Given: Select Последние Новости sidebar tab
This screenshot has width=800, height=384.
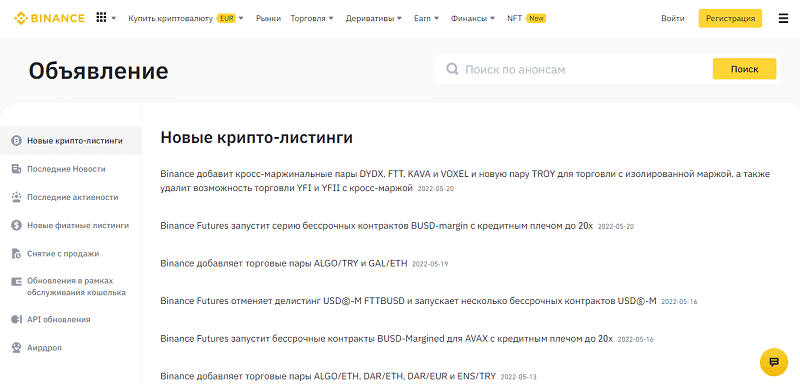Looking at the screenshot, I should [71, 169].
